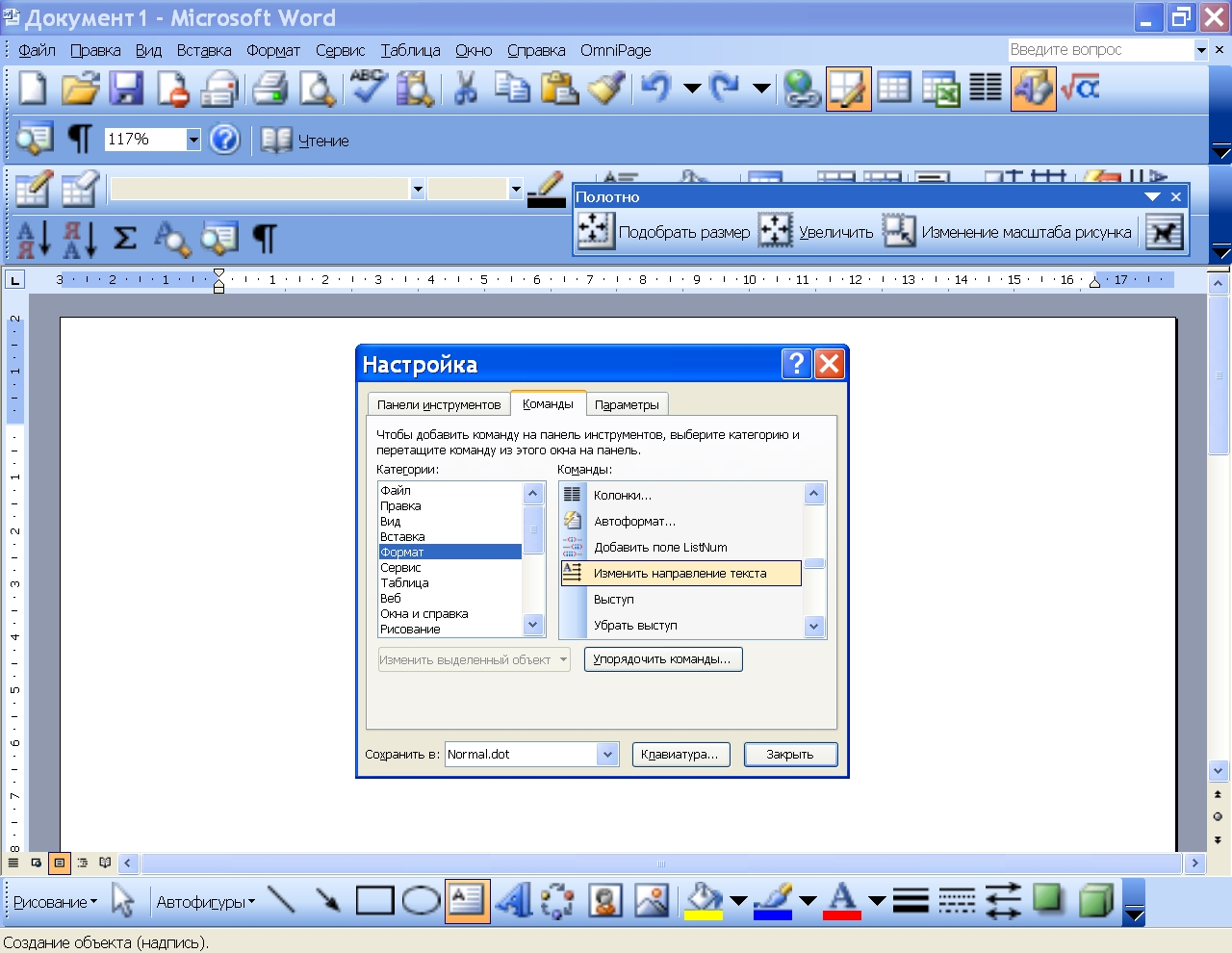Insert a picture from file icon

point(652,901)
